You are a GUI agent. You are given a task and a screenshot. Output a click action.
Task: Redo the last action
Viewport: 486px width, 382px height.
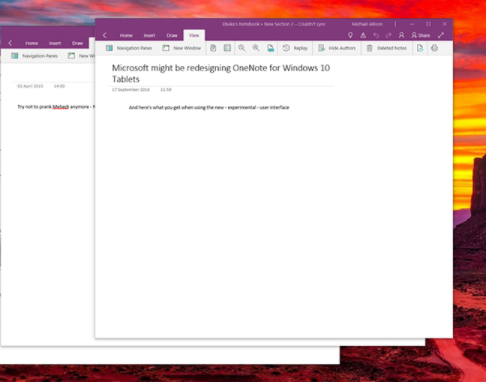tap(389, 35)
